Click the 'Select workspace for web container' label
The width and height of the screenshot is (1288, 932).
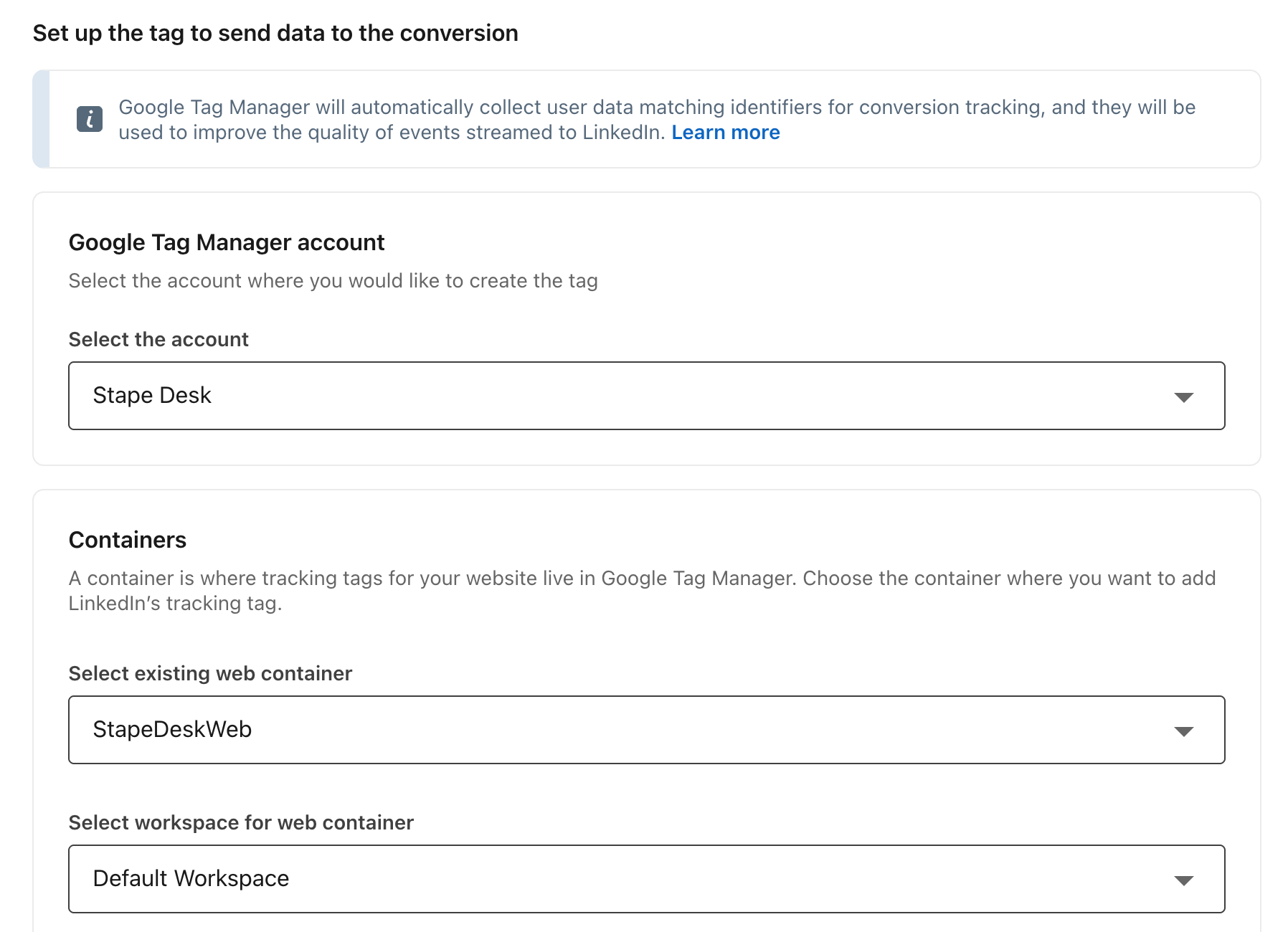pos(241,822)
